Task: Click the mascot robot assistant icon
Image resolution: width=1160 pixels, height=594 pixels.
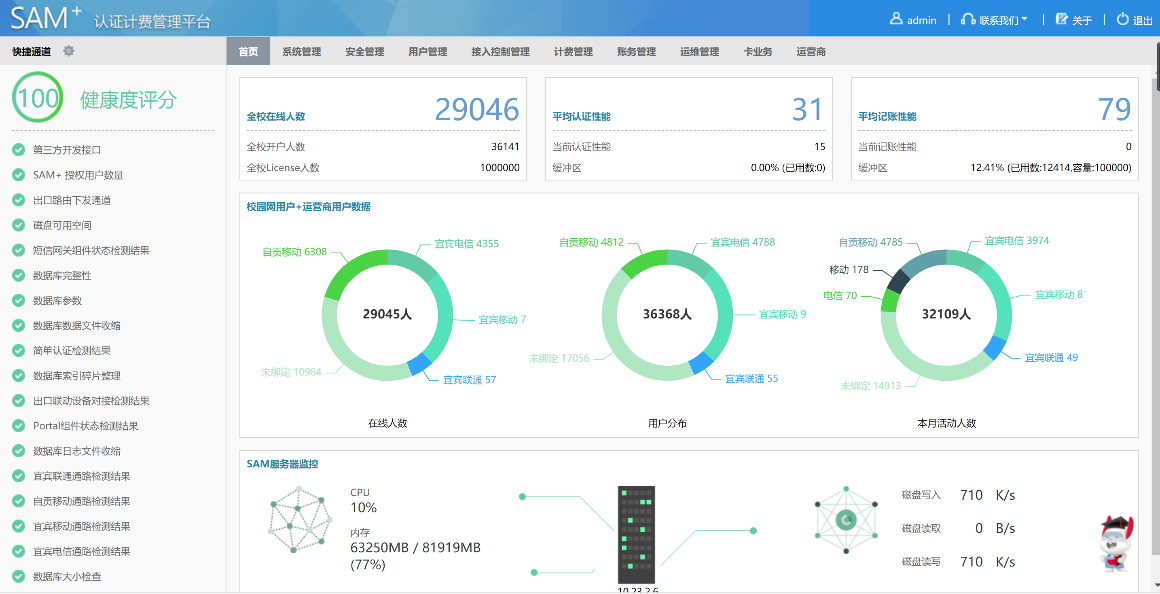Action: (x=1116, y=543)
